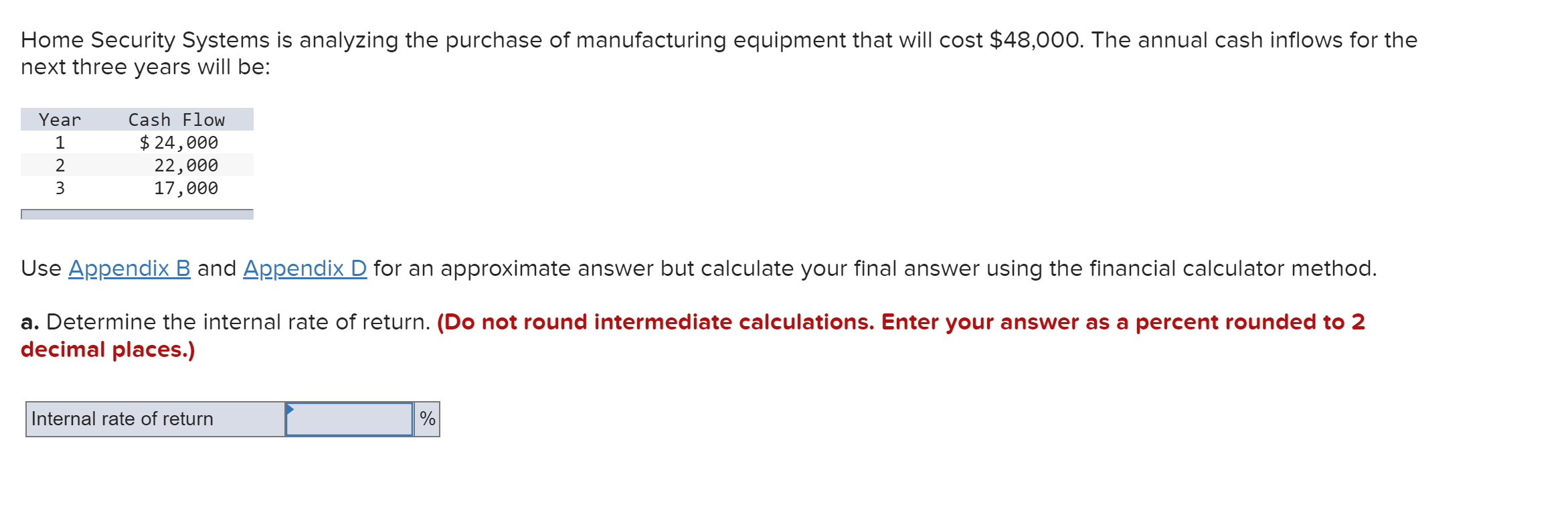Open the Appendix D link
Image resolution: width=1568 pixels, height=521 pixels.
(x=304, y=269)
